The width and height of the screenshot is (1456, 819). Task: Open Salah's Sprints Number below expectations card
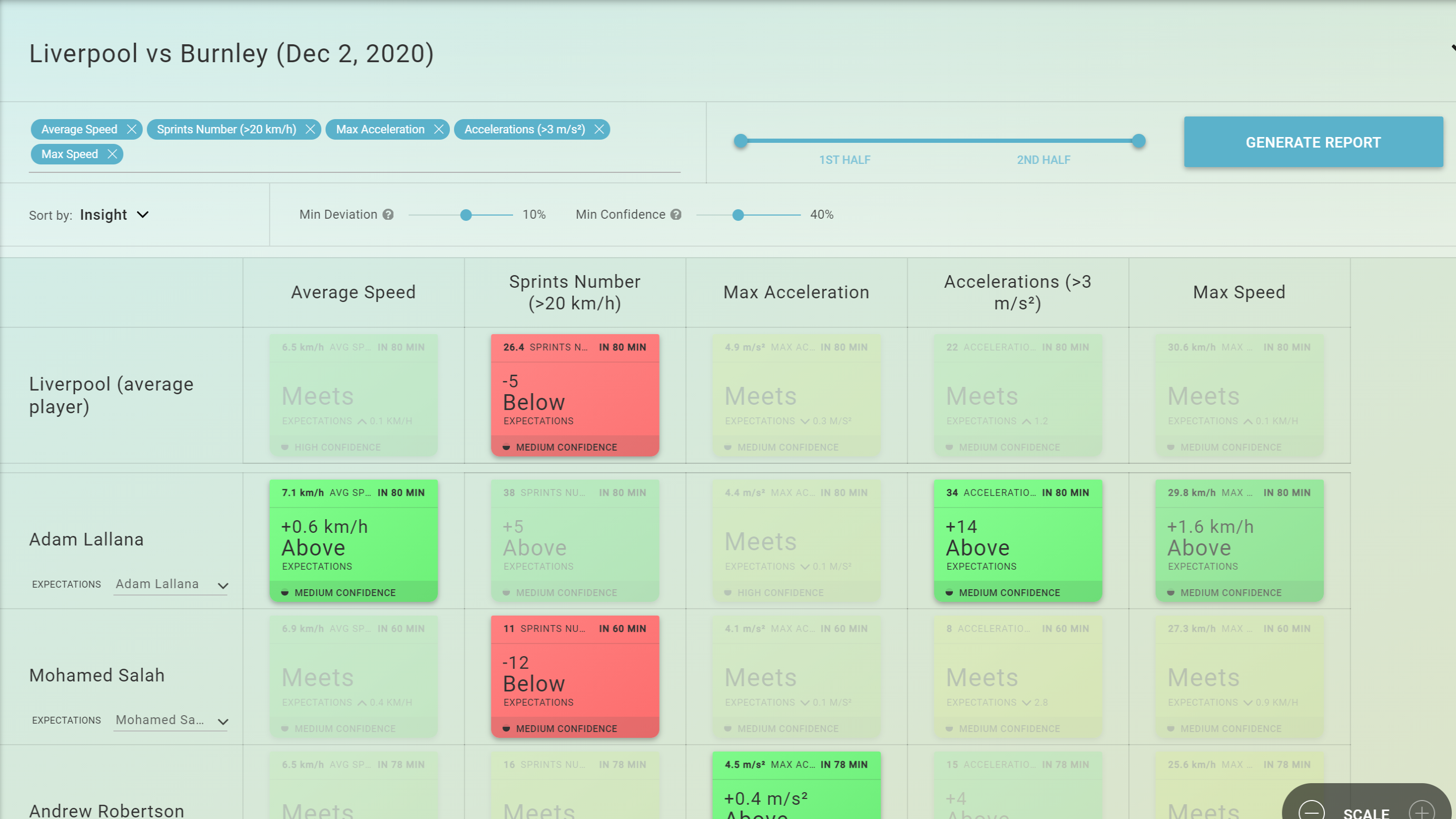click(x=575, y=677)
